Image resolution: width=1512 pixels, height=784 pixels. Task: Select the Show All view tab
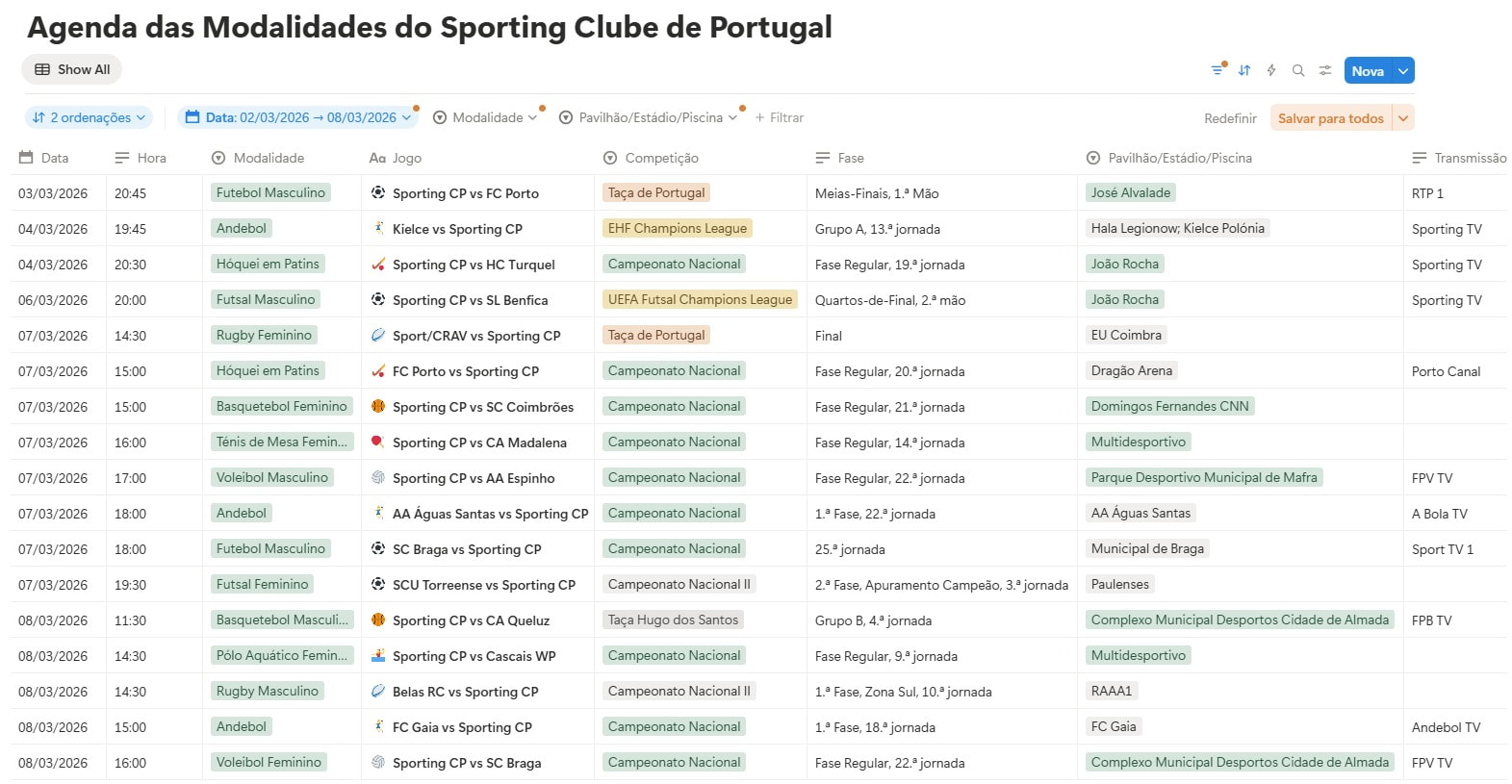tap(72, 69)
